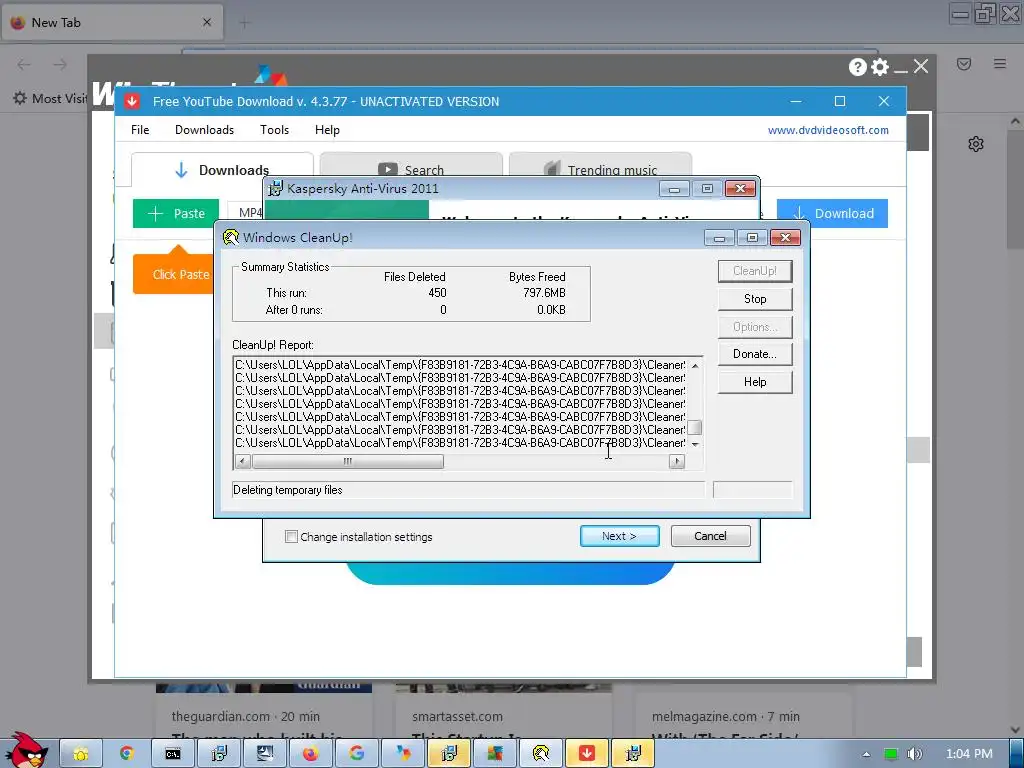Click the report vertical scrollbar thumb
The width and height of the screenshot is (1024, 768).
coord(695,428)
